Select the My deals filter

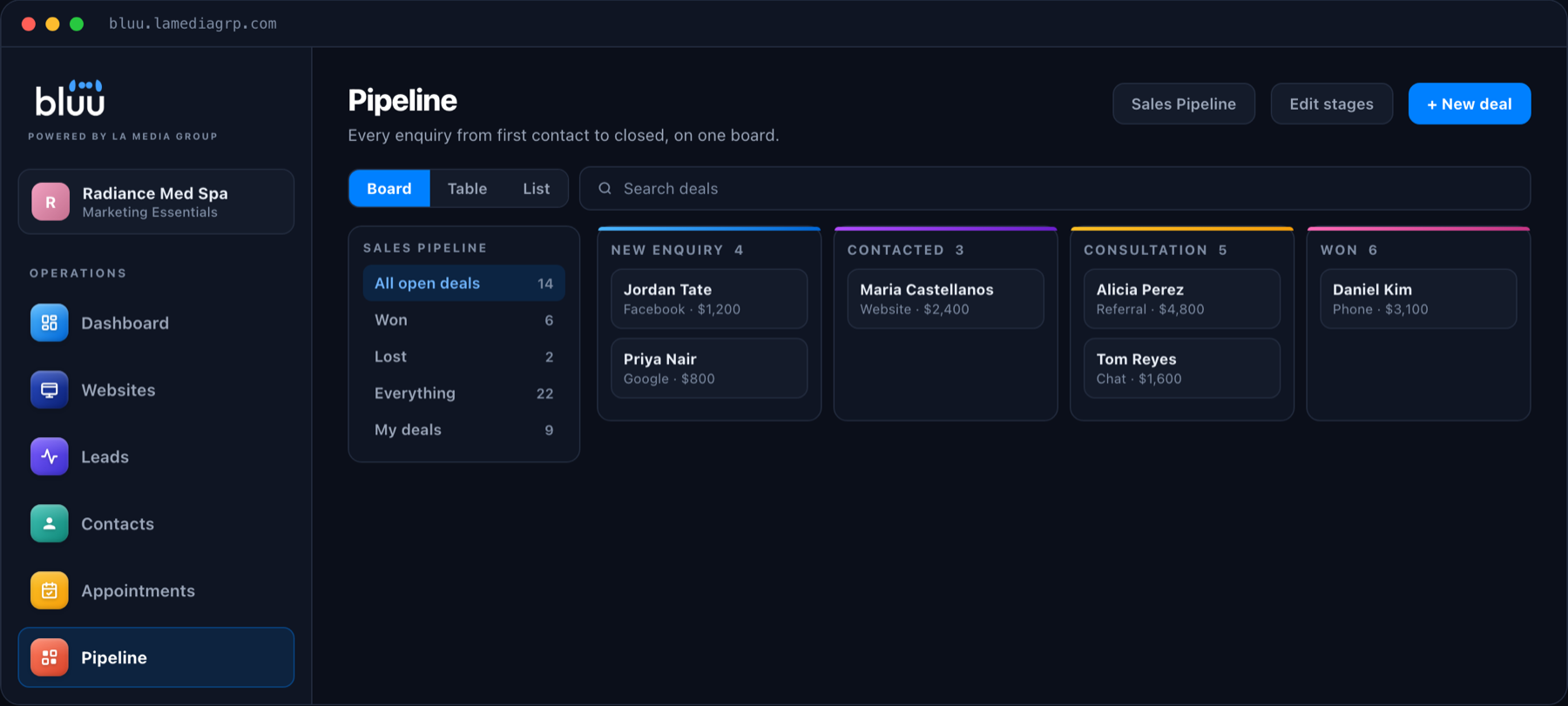point(464,430)
